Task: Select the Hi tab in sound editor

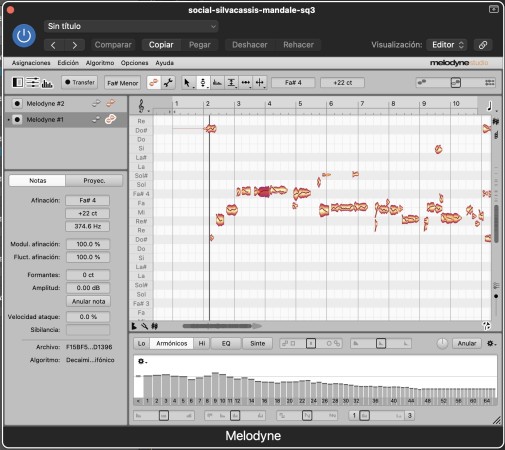Action: [x=202, y=343]
